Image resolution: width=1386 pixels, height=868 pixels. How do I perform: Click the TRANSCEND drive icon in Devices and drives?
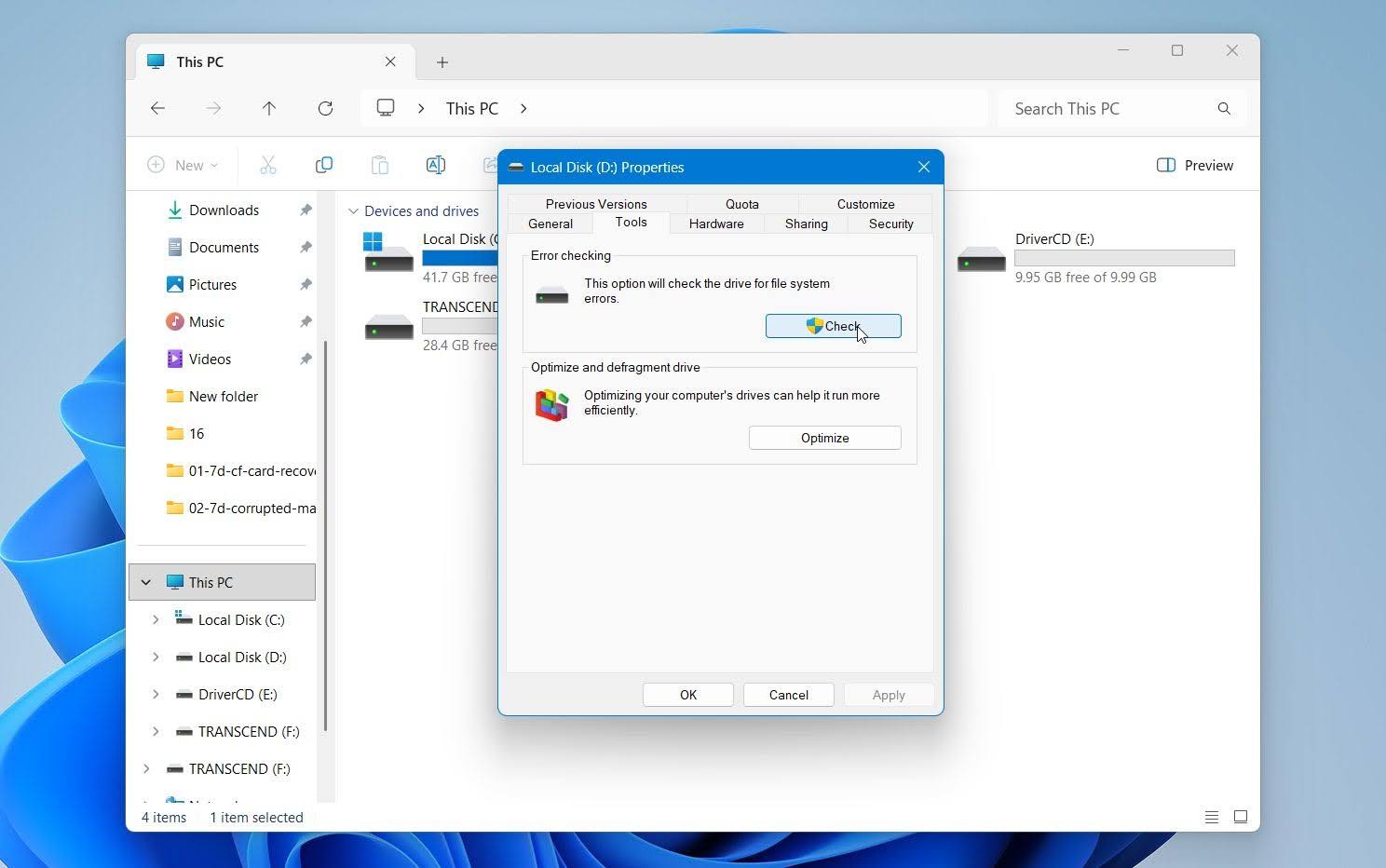point(388,327)
